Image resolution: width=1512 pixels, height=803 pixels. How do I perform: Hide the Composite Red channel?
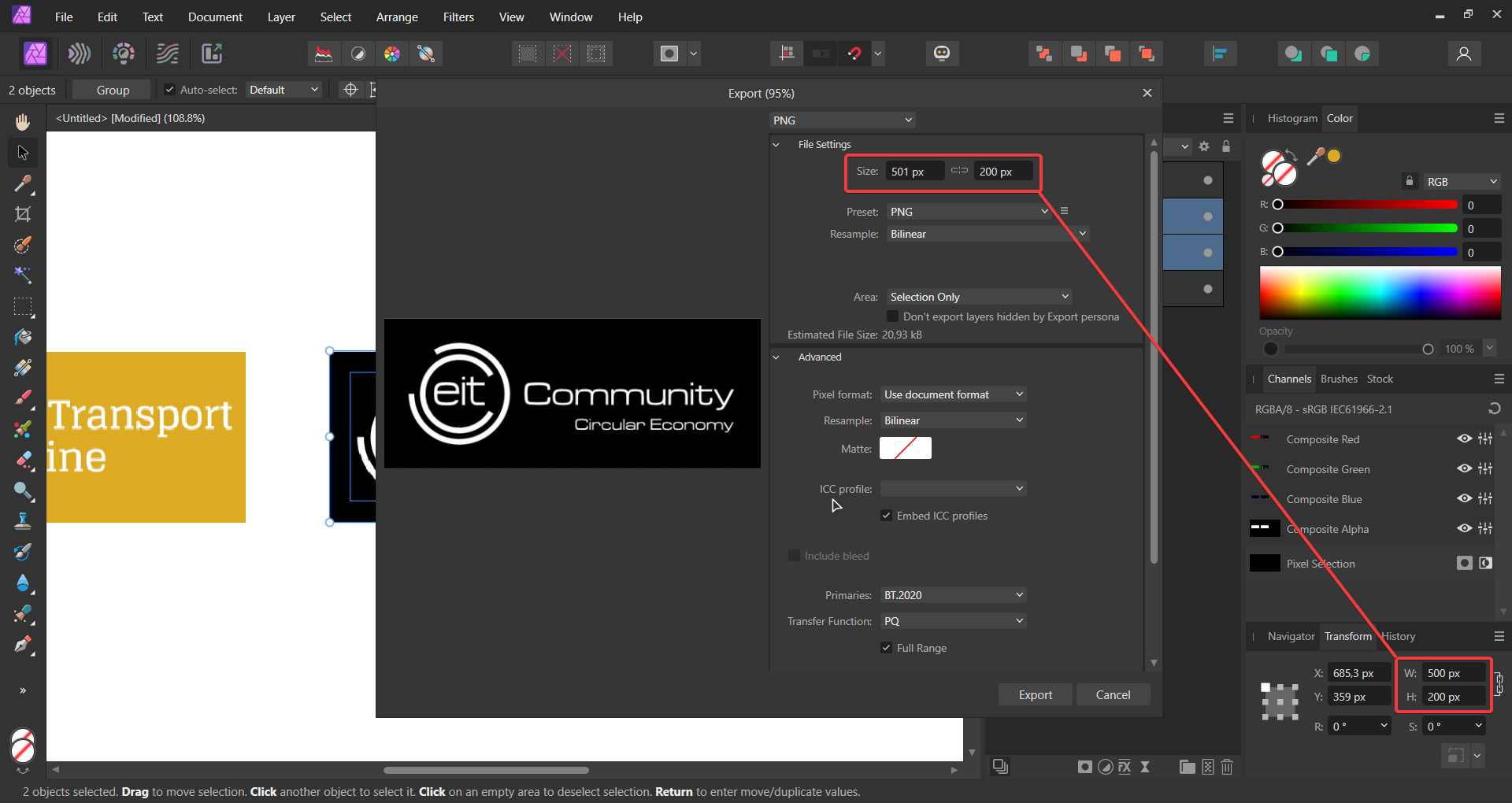(1464, 439)
